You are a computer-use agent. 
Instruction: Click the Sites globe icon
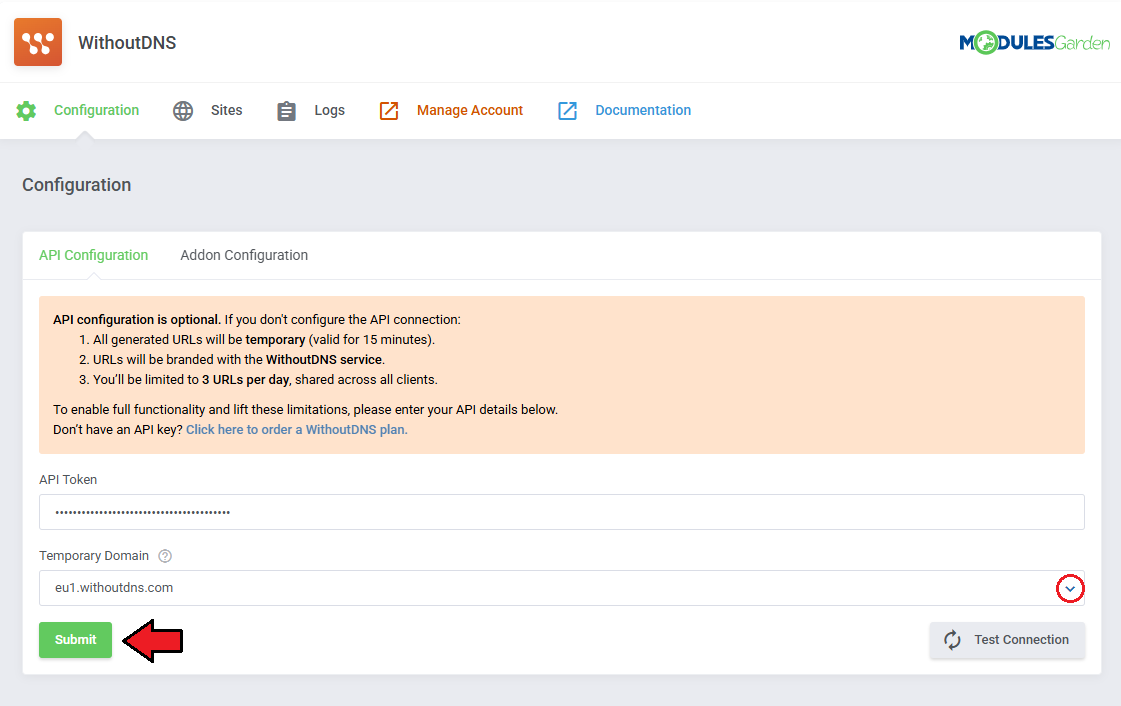[x=183, y=111]
